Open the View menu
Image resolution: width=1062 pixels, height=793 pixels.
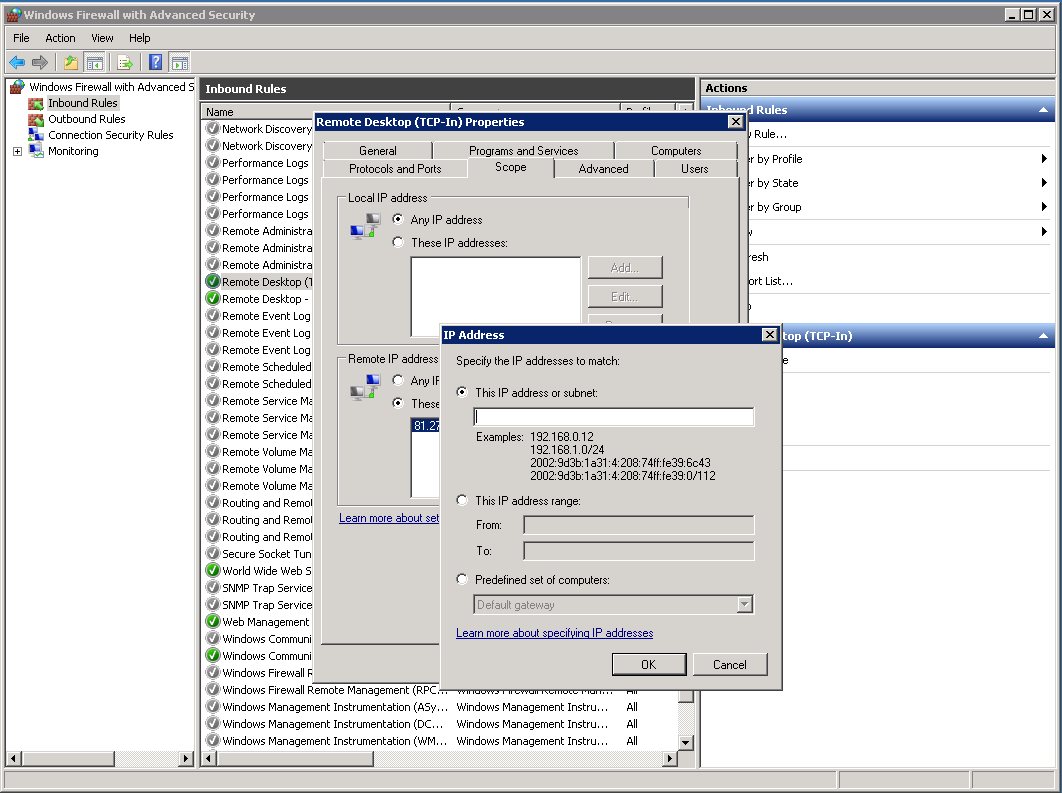[102, 38]
